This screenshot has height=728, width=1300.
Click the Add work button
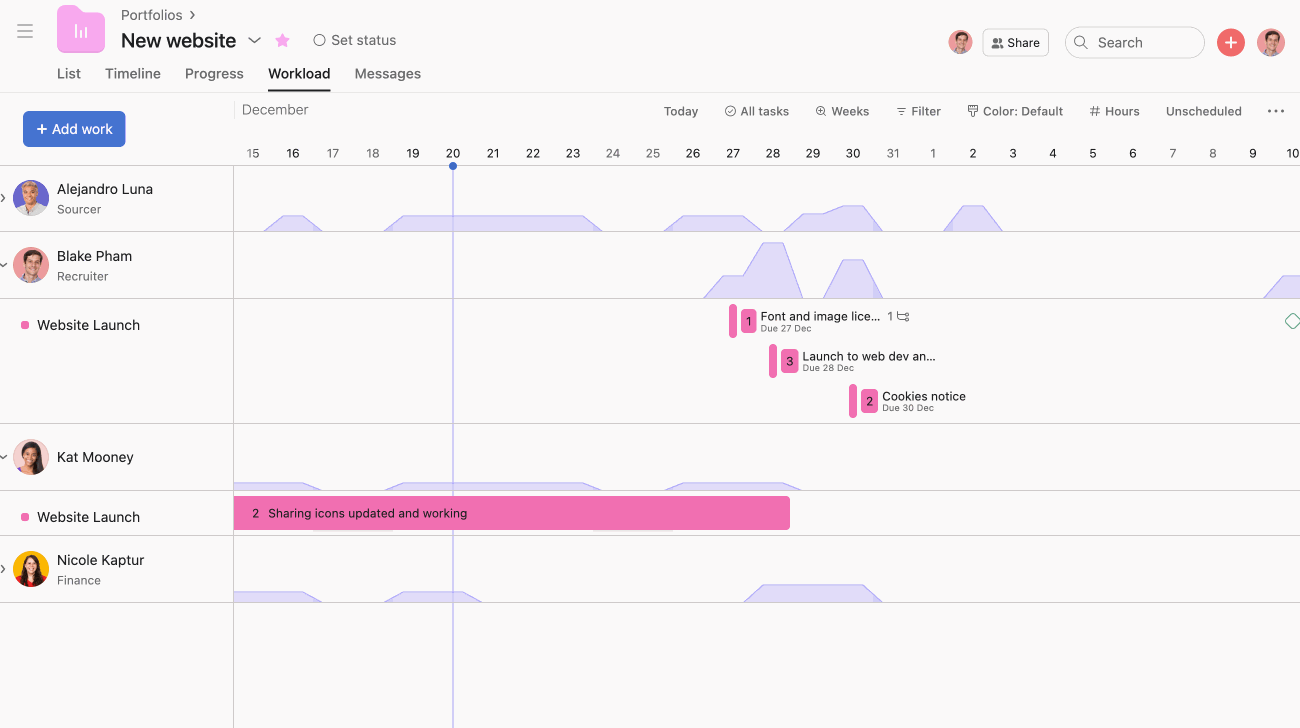[x=73, y=128]
